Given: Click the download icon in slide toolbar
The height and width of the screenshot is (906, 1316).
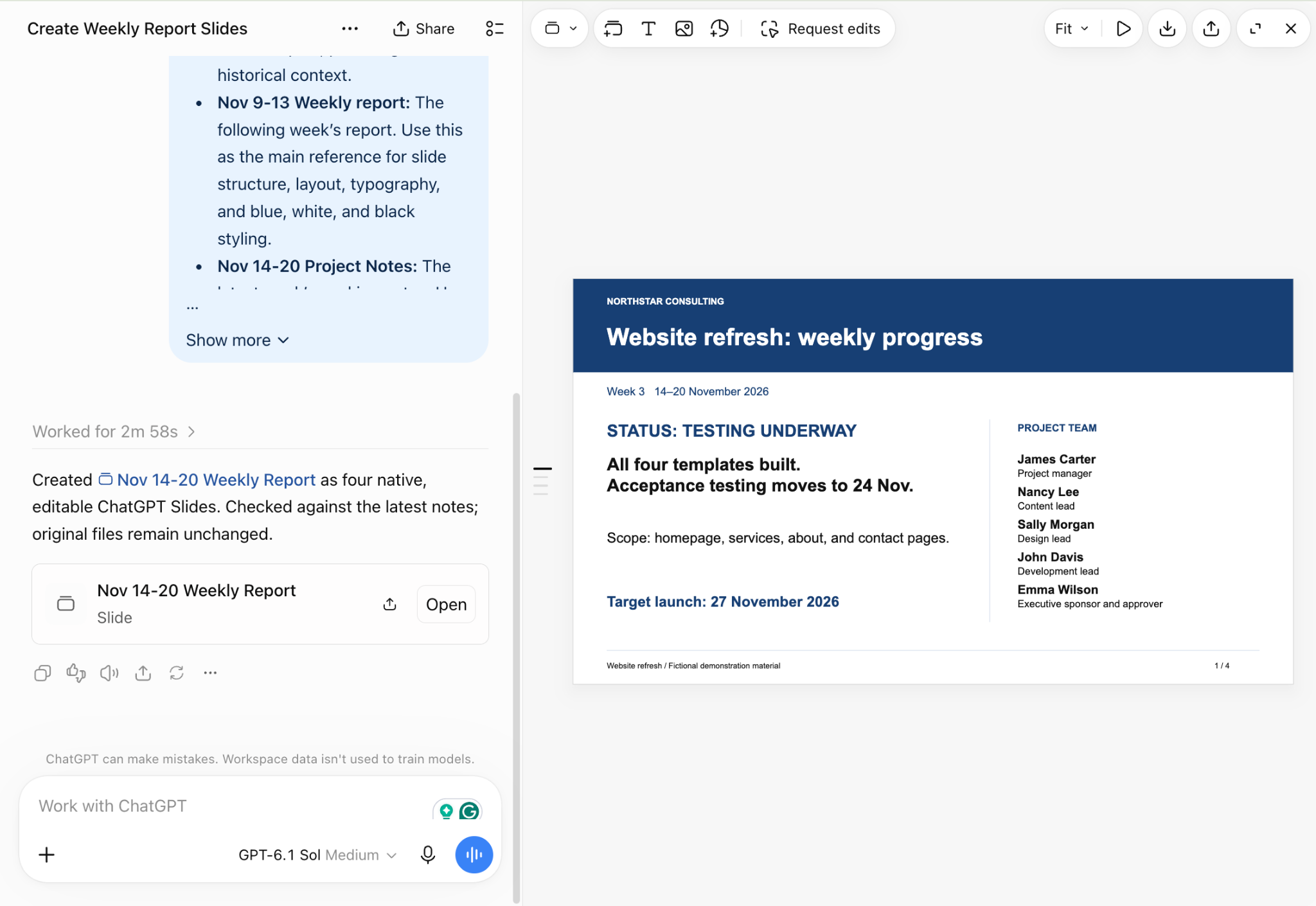Looking at the screenshot, I should click(1168, 28).
